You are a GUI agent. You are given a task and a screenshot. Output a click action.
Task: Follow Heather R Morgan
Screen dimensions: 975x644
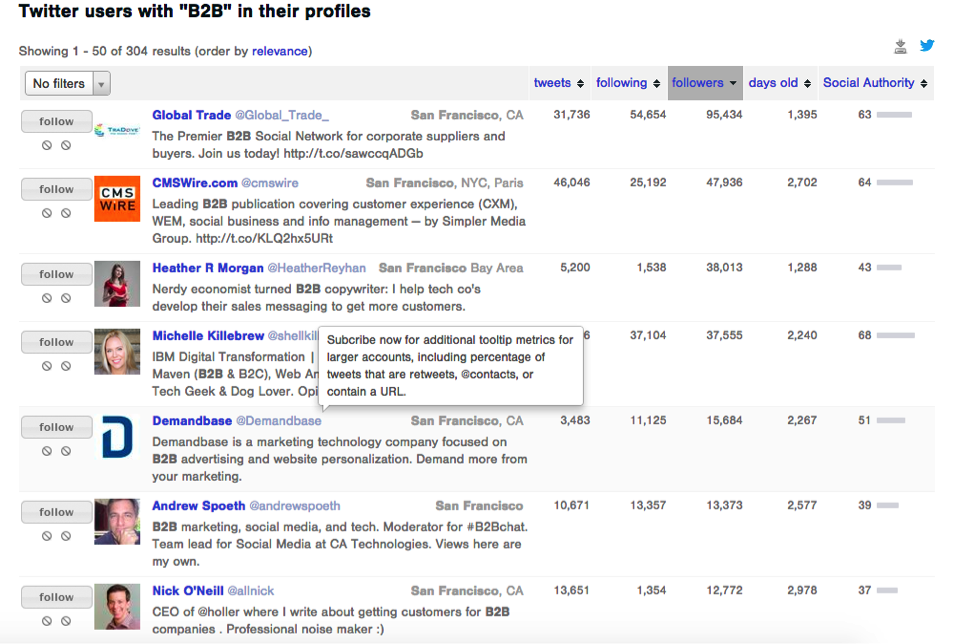57,274
